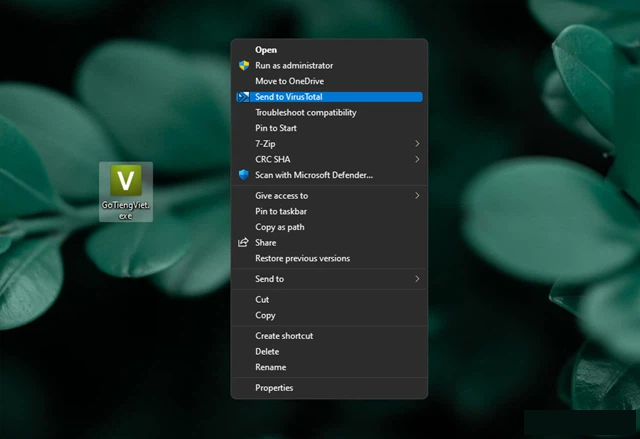Click the Share arrow icon
Image resolution: width=640 pixels, height=439 pixels.
(243, 243)
